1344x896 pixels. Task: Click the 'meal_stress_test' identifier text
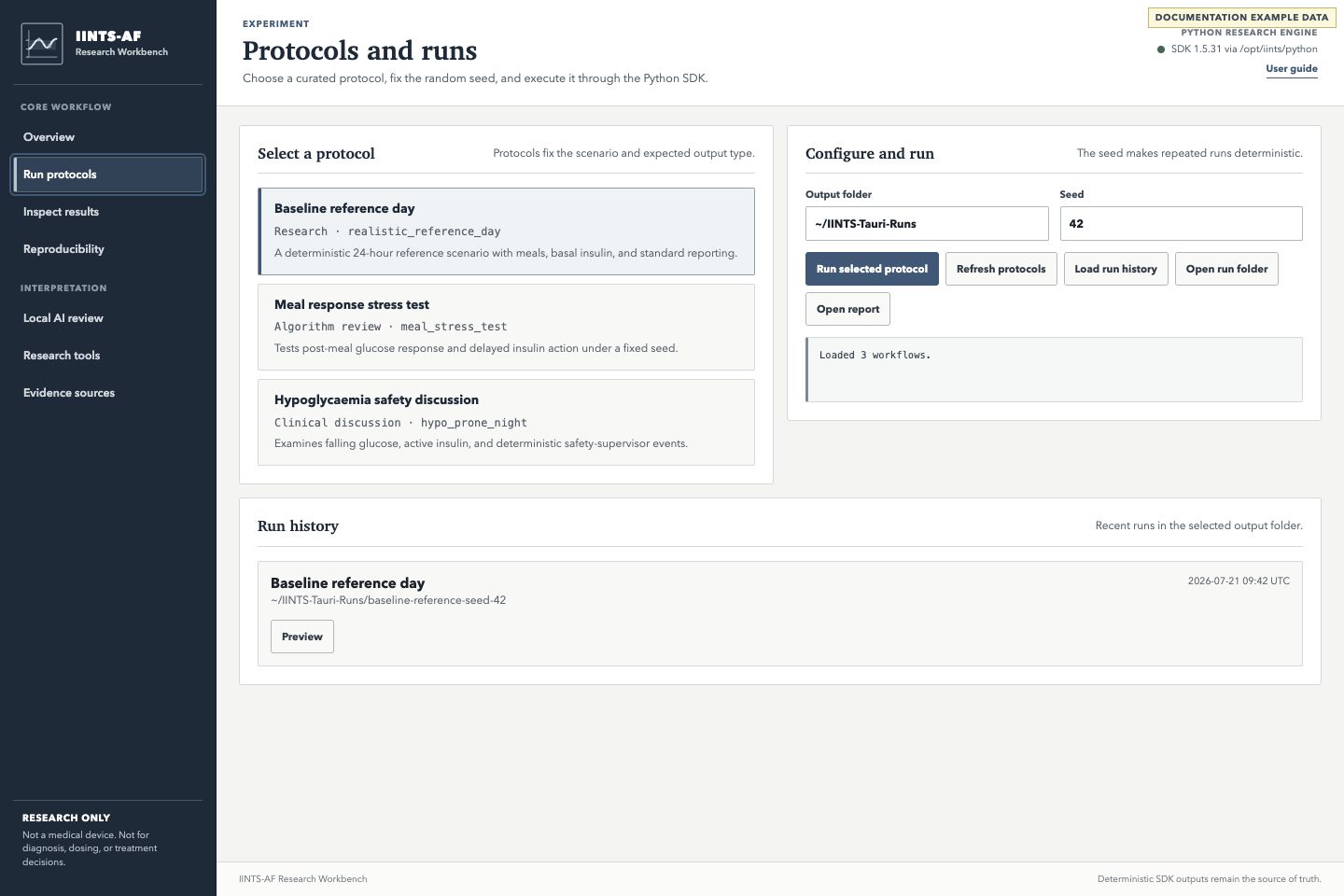pyautogui.click(x=454, y=327)
